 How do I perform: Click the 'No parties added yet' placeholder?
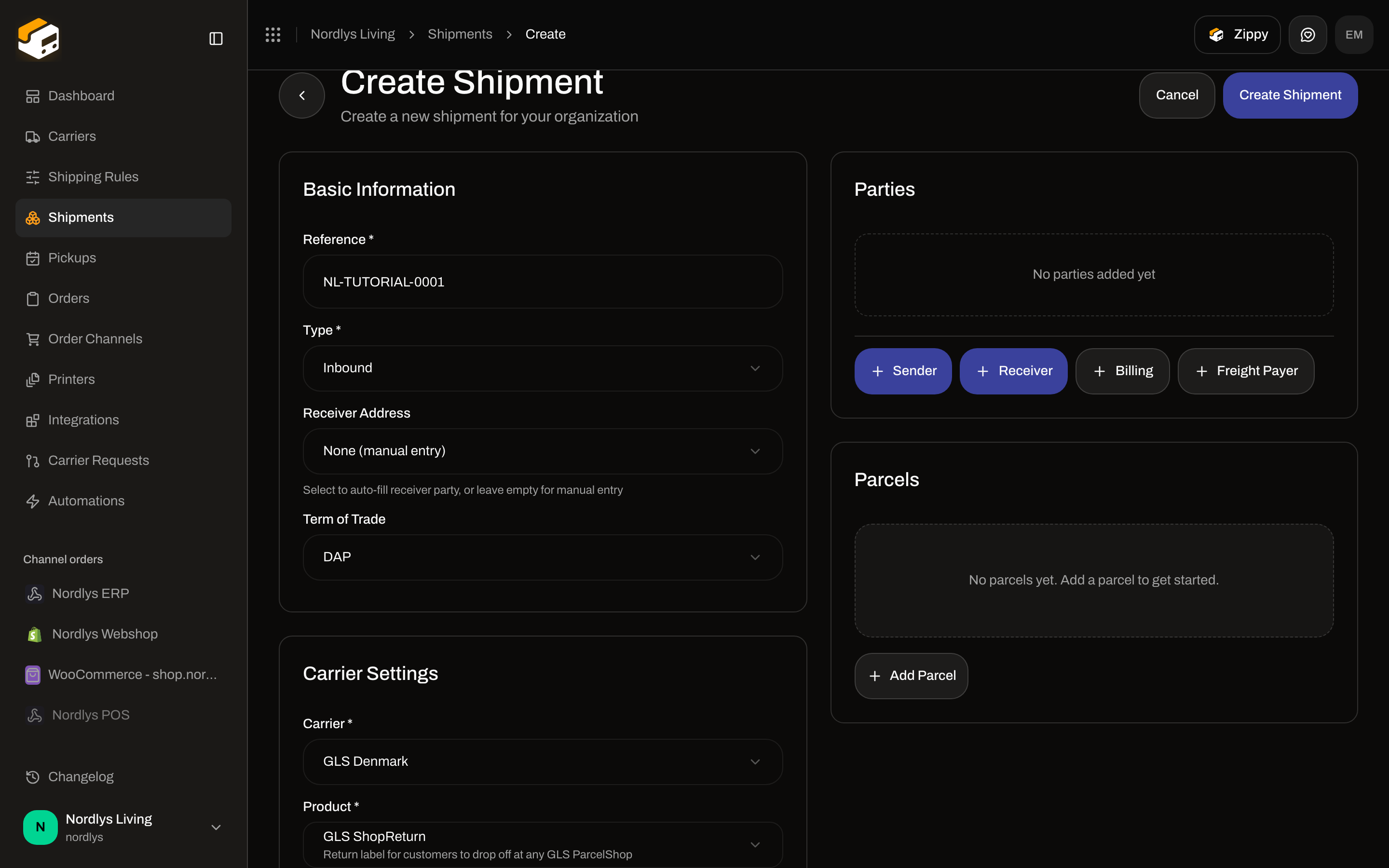pos(1093,274)
